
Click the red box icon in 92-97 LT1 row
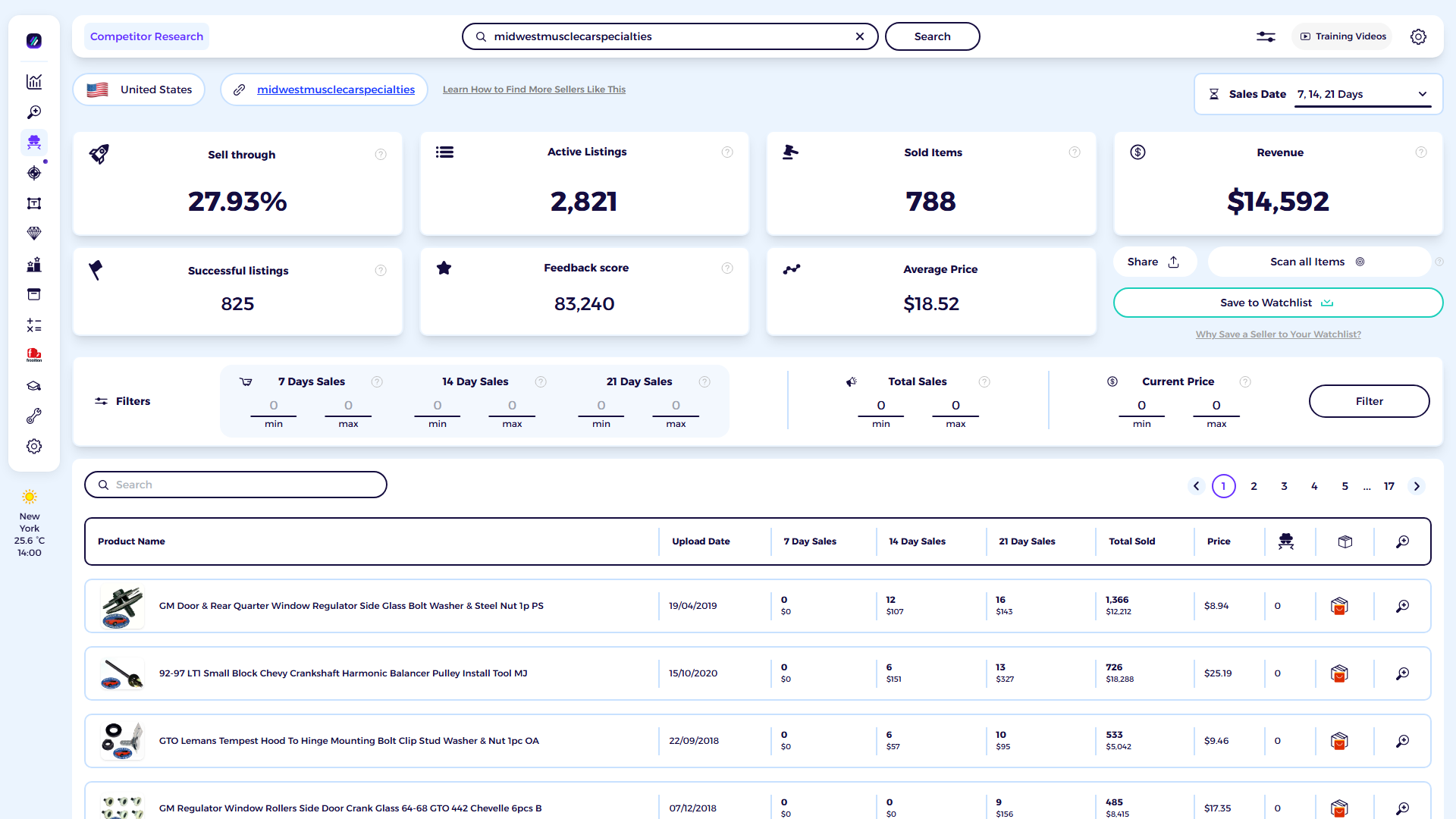(x=1339, y=673)
